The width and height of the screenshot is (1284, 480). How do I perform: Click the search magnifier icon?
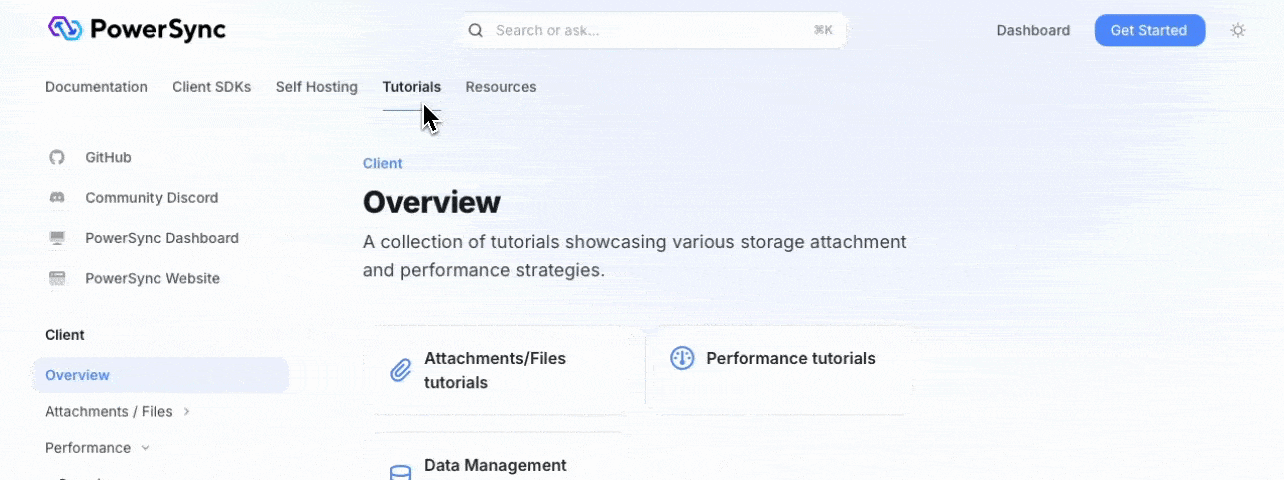(x=476, y=30)
